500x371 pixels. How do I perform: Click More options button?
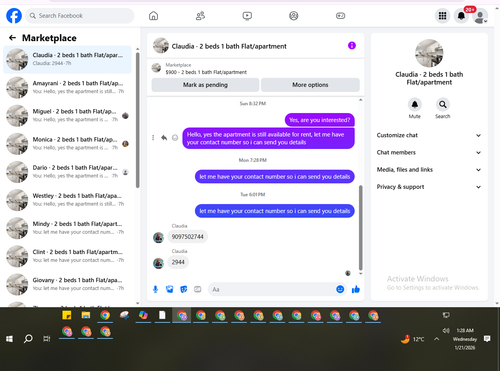click(310, 85)
